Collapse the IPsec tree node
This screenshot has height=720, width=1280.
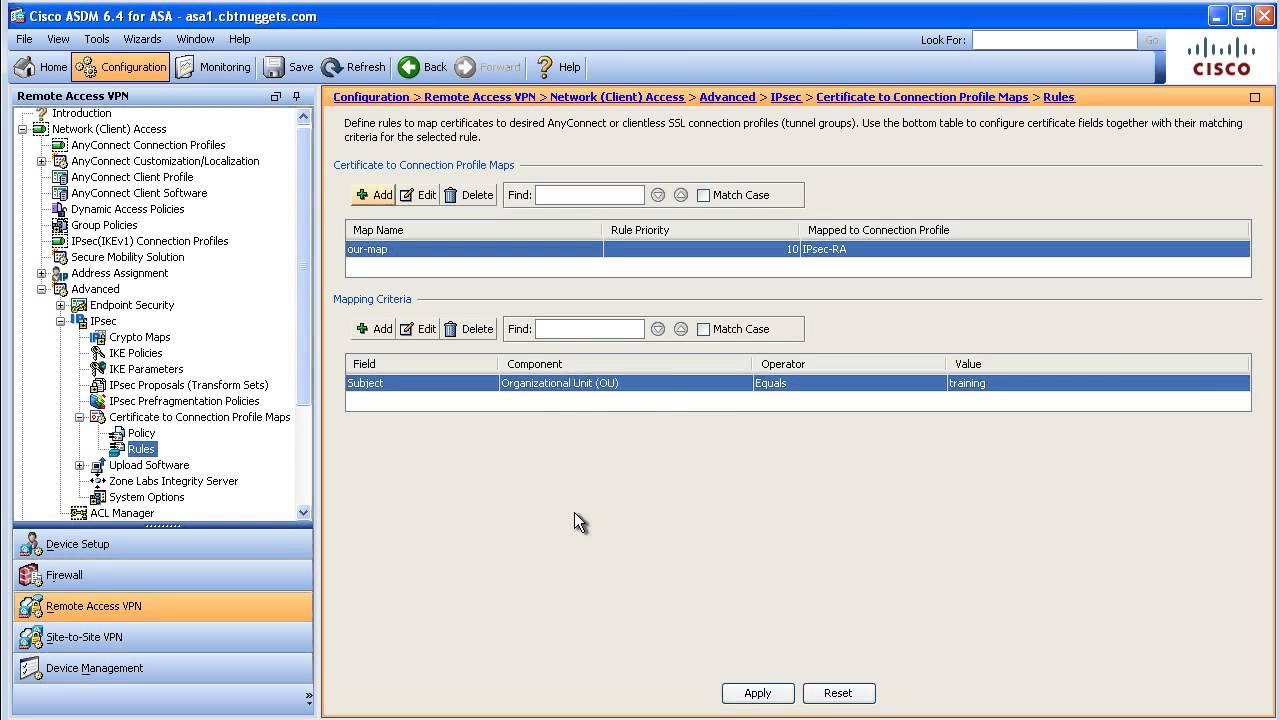click(x=61, y=321)
